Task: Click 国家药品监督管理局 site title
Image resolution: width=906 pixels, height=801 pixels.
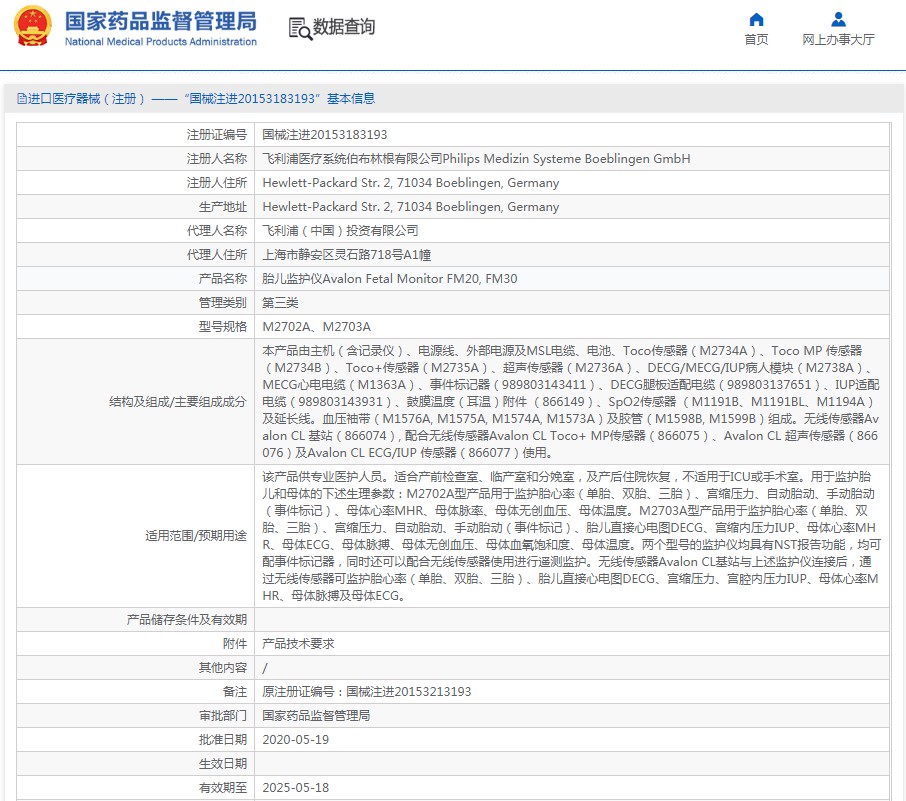Action: tap(160, 21)
